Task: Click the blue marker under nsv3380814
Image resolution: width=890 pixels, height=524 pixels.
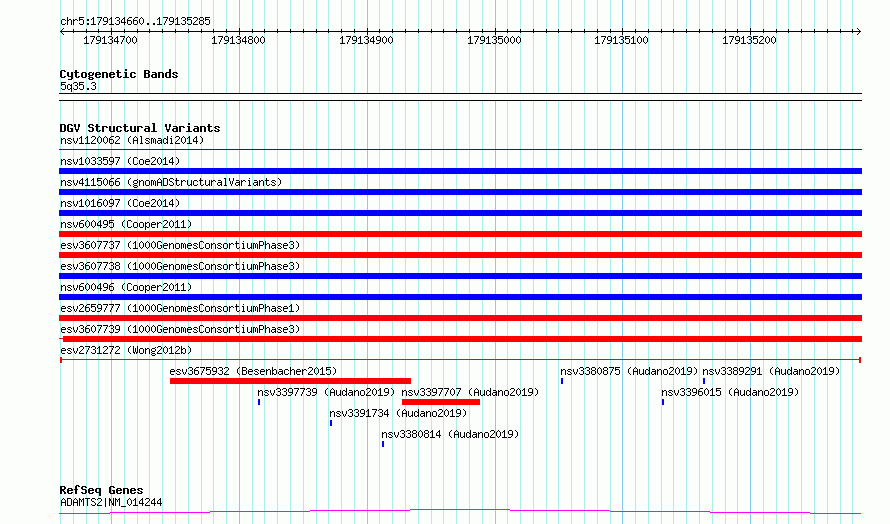Action: [383, 444]
